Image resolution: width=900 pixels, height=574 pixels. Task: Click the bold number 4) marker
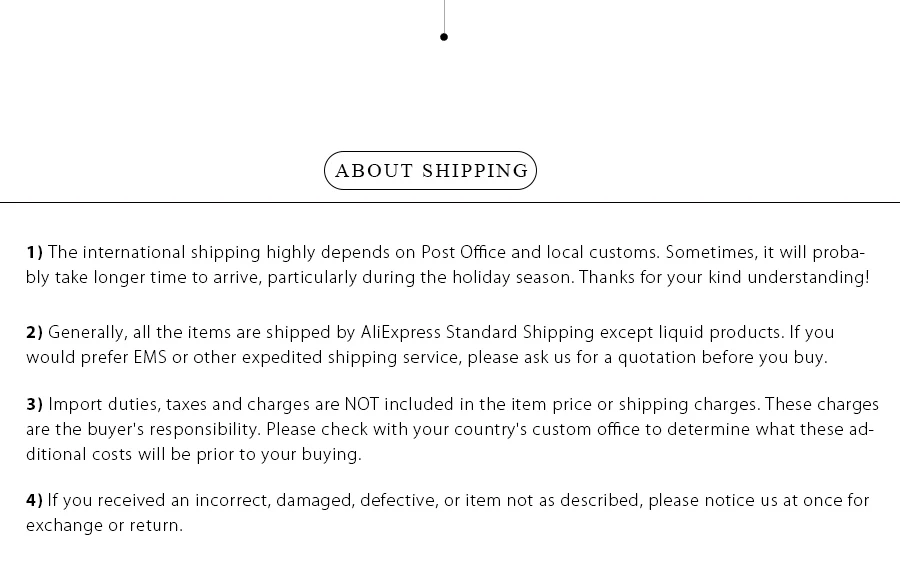(34, 501)
